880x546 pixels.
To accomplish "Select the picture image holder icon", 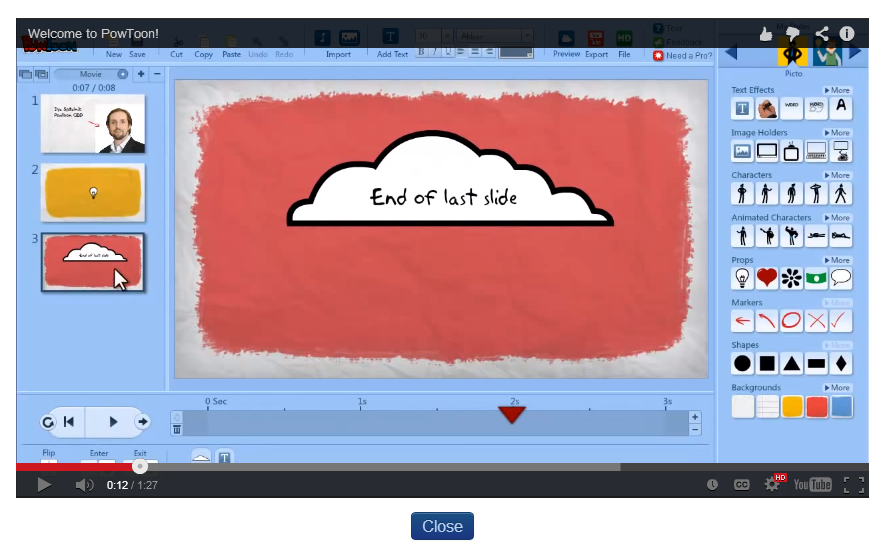I will (x=742, y=151).
